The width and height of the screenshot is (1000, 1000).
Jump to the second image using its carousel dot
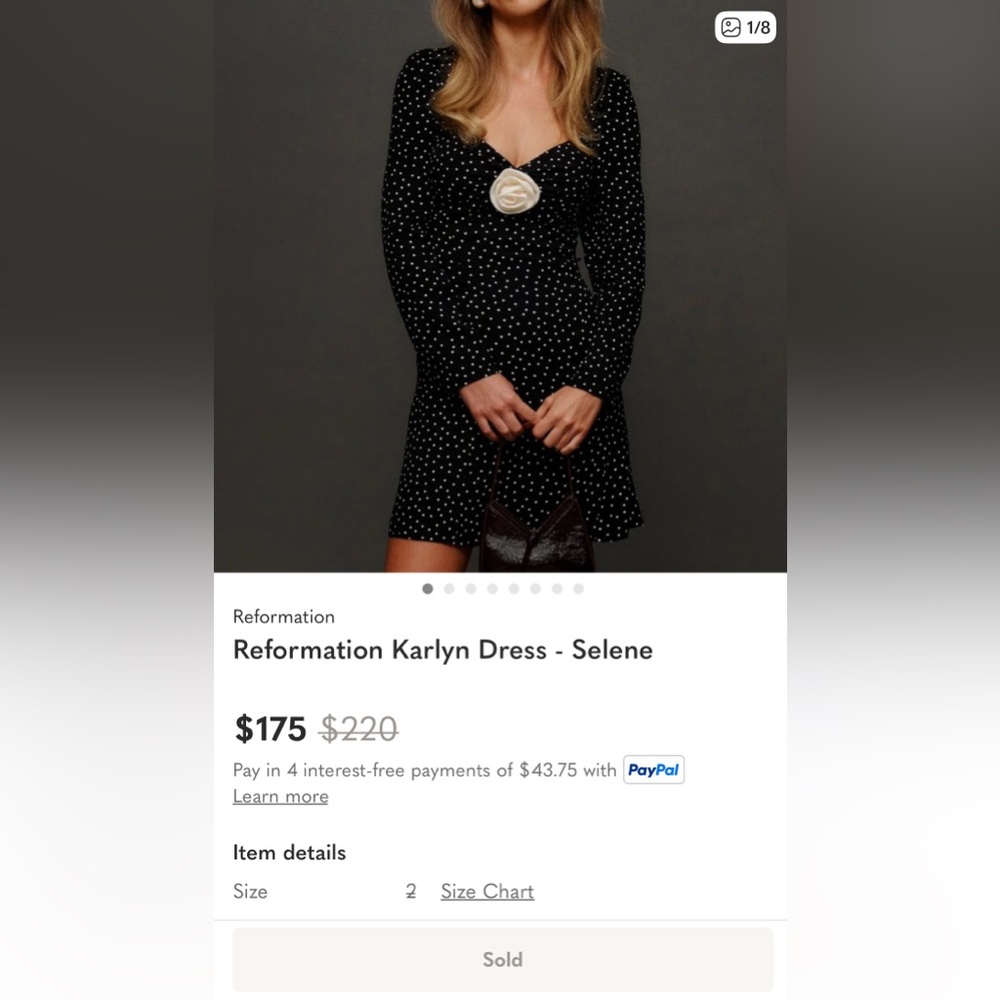tap(449, 589)
